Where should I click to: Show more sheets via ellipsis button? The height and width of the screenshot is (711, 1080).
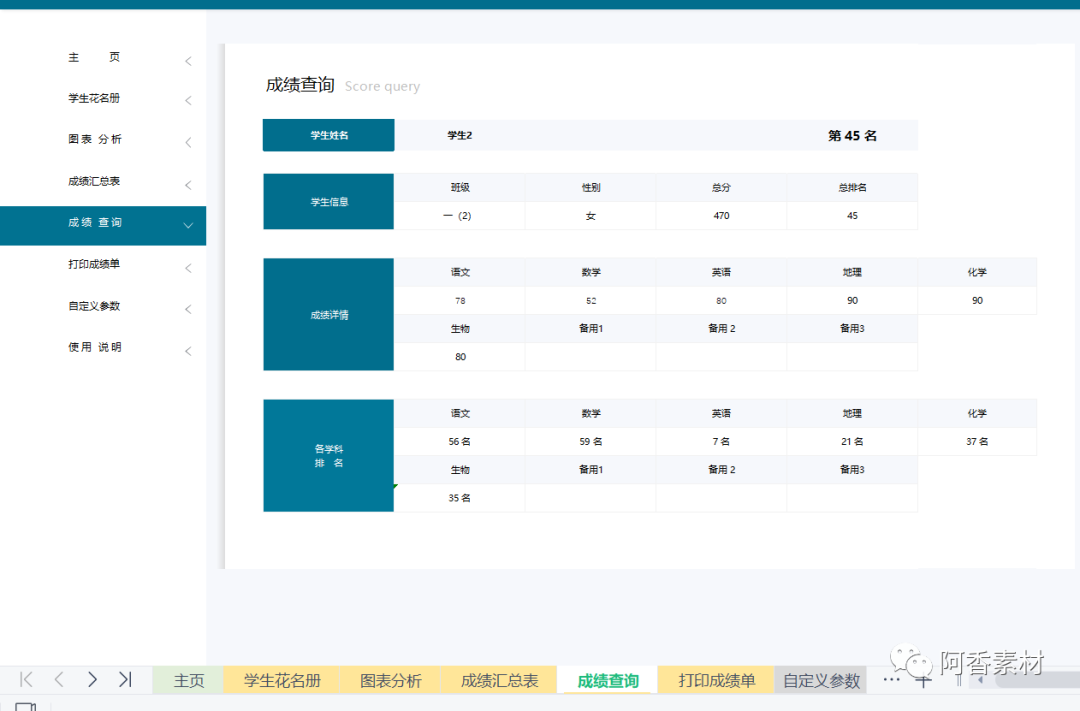tap(891, 679)
